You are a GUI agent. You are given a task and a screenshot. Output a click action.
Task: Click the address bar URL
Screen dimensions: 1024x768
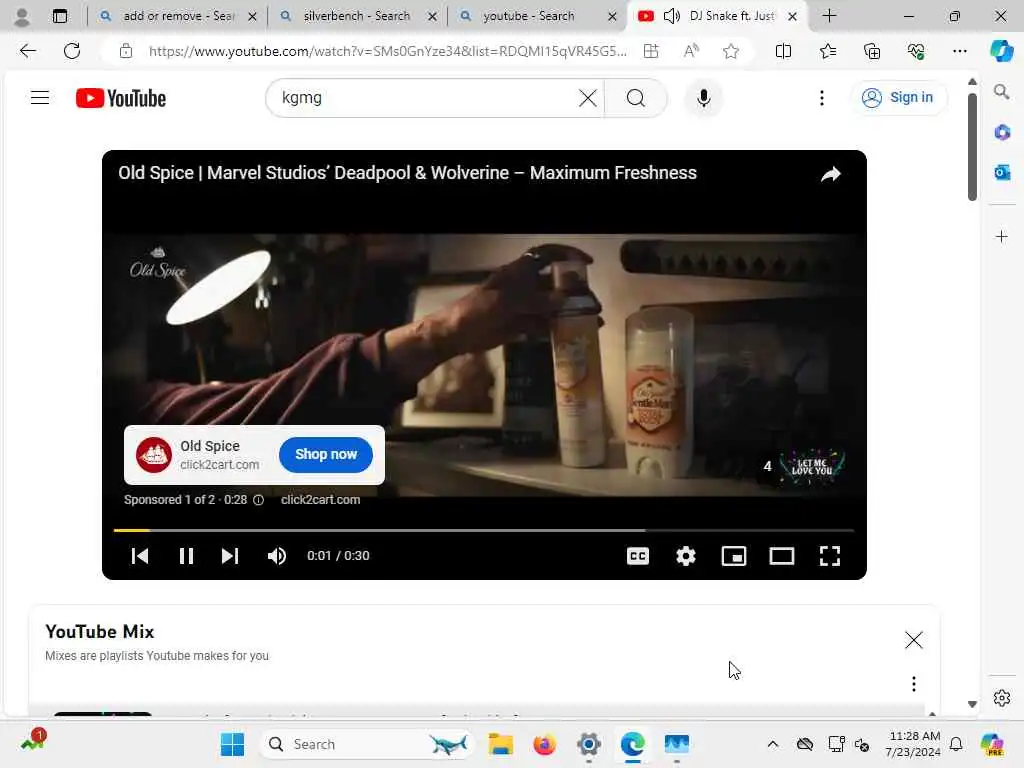point(387,51)
